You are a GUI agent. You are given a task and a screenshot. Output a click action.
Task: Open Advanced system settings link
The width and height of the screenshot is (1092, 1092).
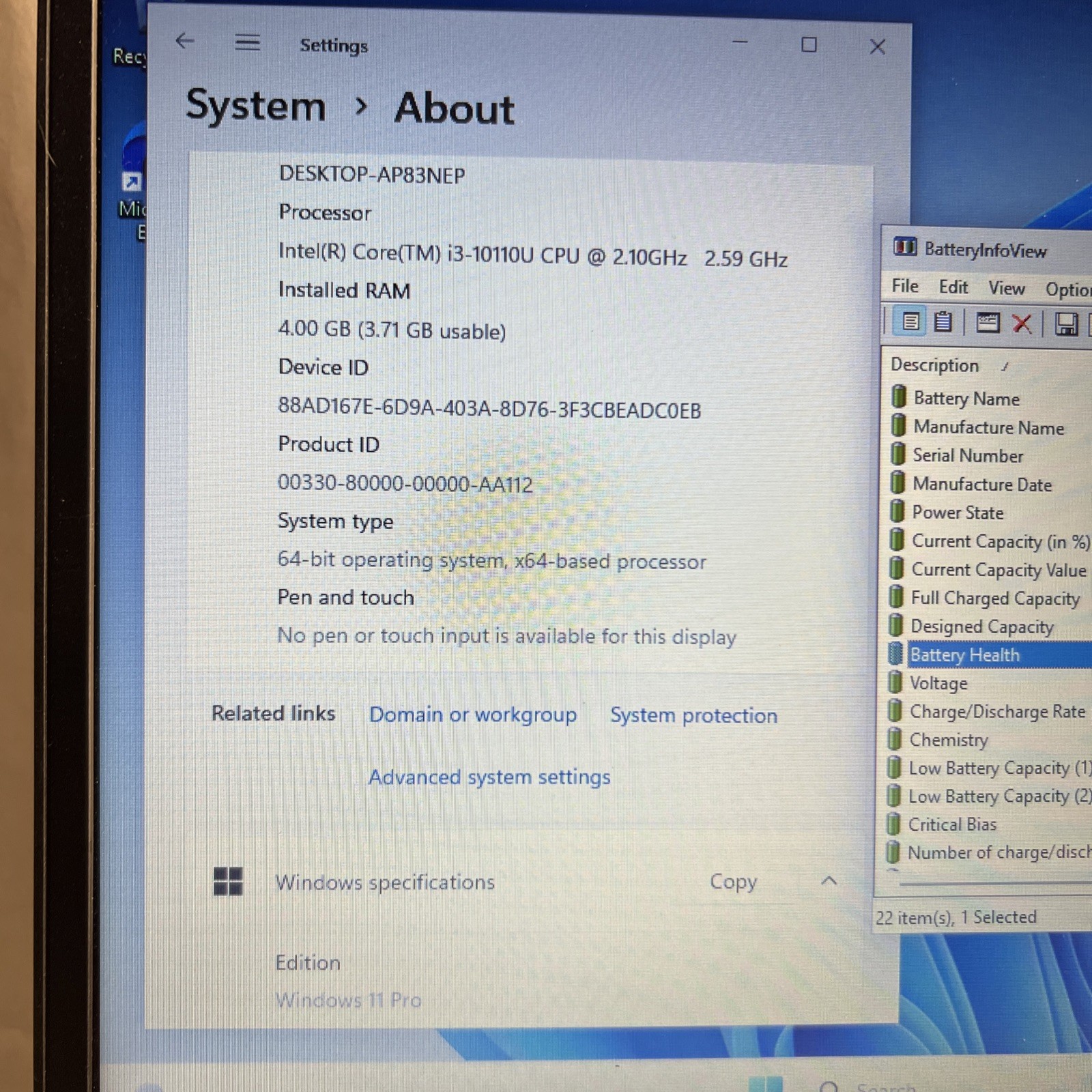point(489,777)
